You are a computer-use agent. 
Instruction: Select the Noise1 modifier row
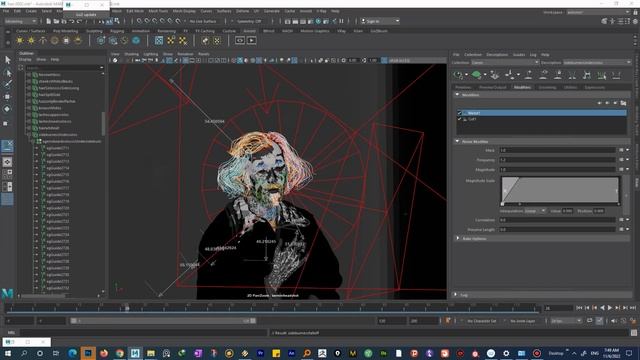[541, 113]
